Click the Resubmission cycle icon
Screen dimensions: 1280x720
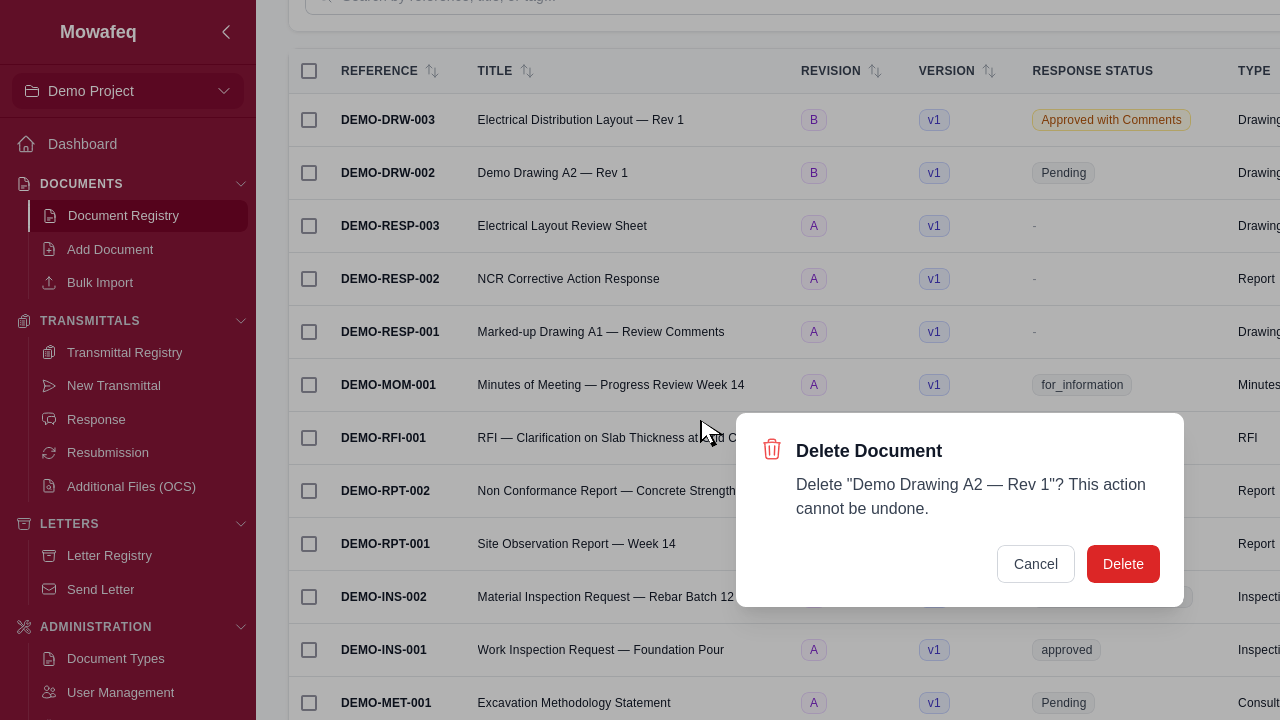pos(47,453)
